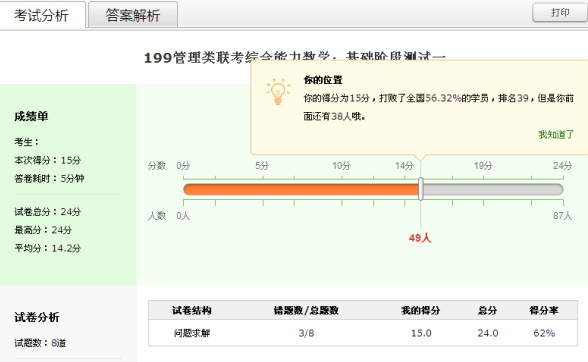Click the 62% rate cell

544,333
